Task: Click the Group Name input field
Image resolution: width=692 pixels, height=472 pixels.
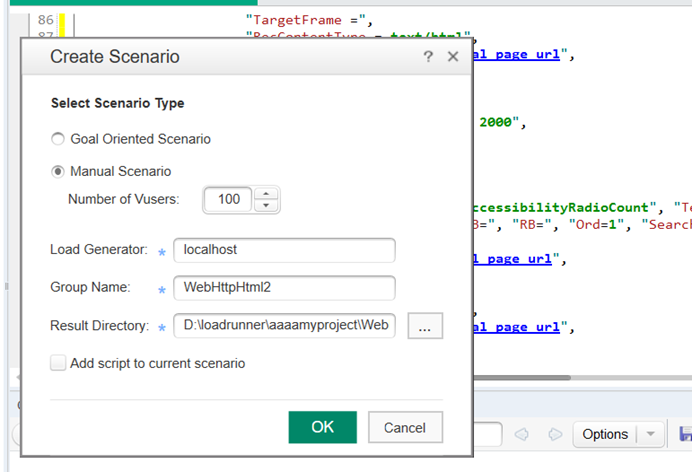Action: (x=284, y=288)
